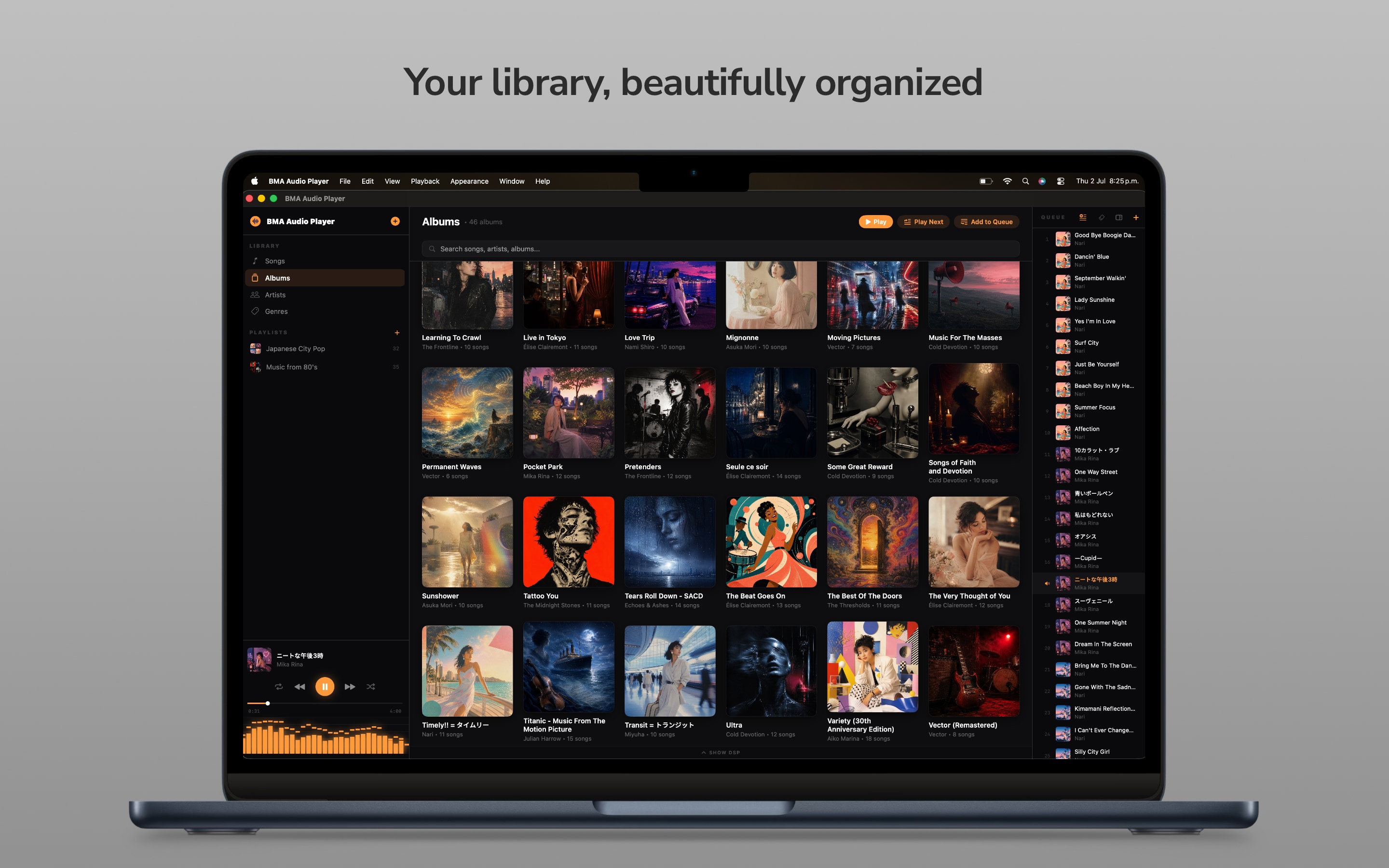Open the File menu
The height and width of the screenshot is (868, 1389).
click(345, 181)
